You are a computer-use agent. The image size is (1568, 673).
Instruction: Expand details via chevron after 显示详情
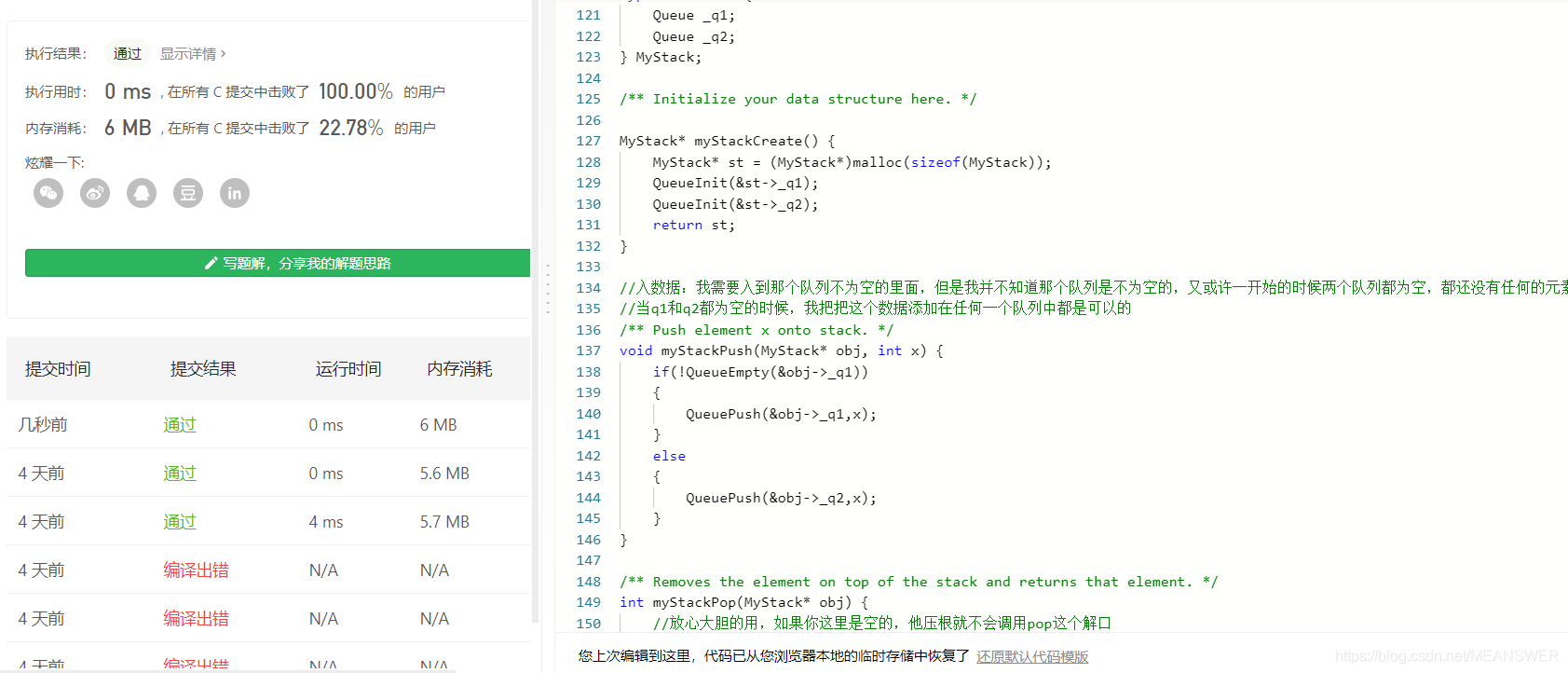[x=224, y=54]
